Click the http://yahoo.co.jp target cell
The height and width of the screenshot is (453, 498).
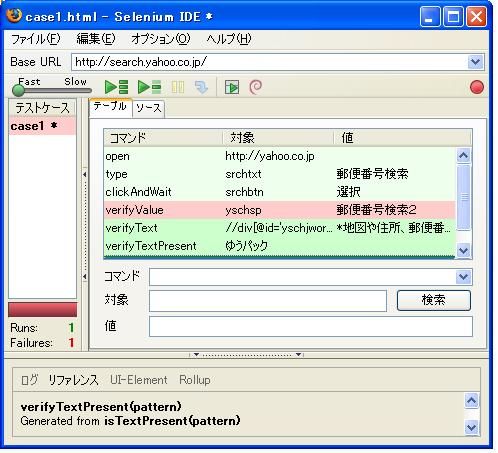point(270,156)
